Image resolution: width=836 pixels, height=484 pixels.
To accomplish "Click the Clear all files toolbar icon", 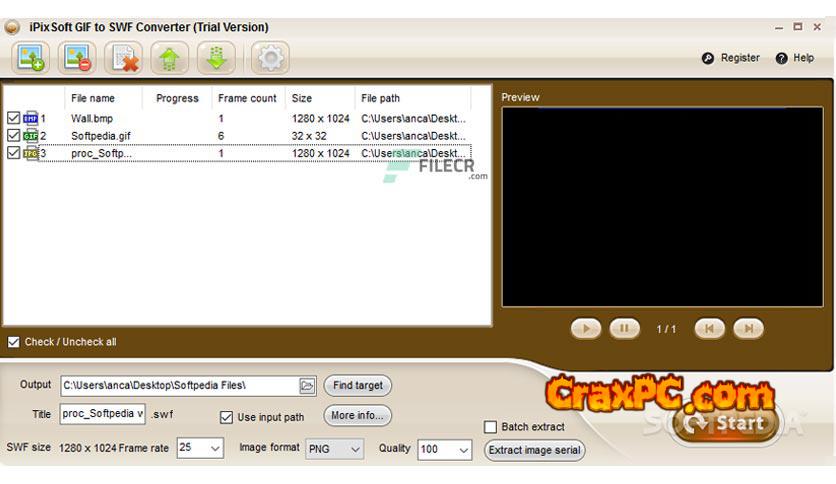I will tap(125, 58).
